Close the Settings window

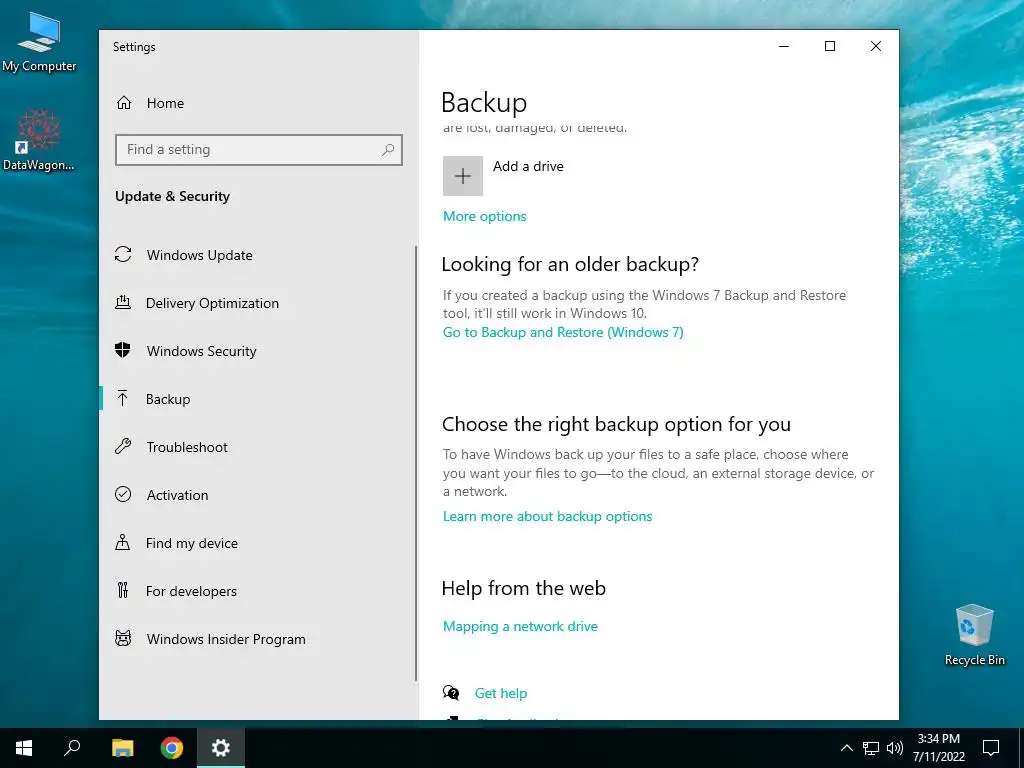click(x=876, y=46)
